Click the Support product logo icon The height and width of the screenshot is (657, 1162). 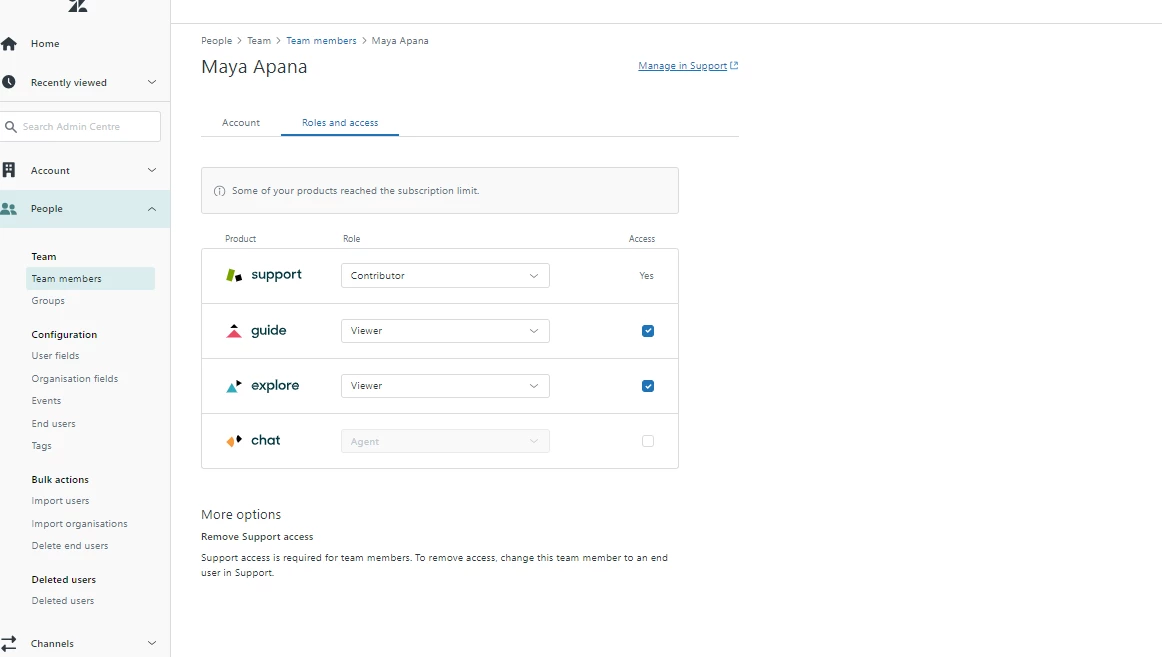(x=234, y=276)
